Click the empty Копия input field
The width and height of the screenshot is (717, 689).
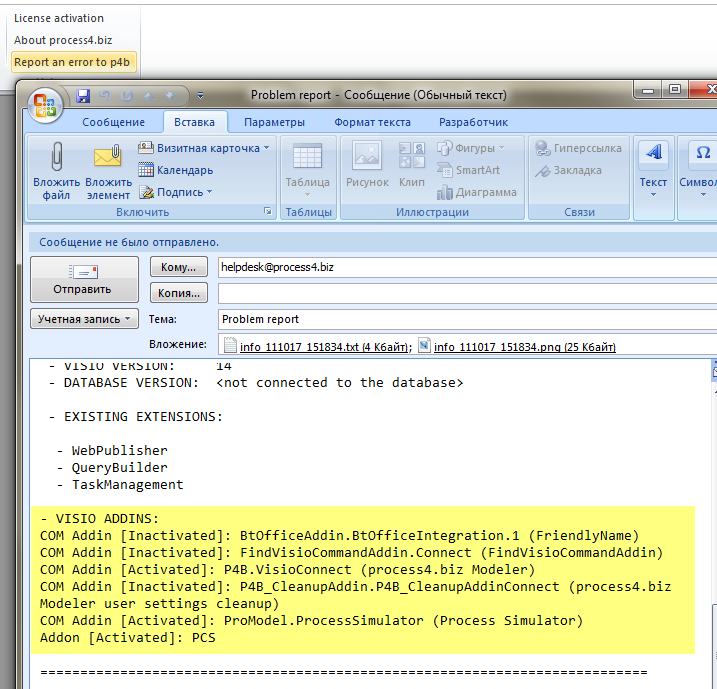coord(467,293)
